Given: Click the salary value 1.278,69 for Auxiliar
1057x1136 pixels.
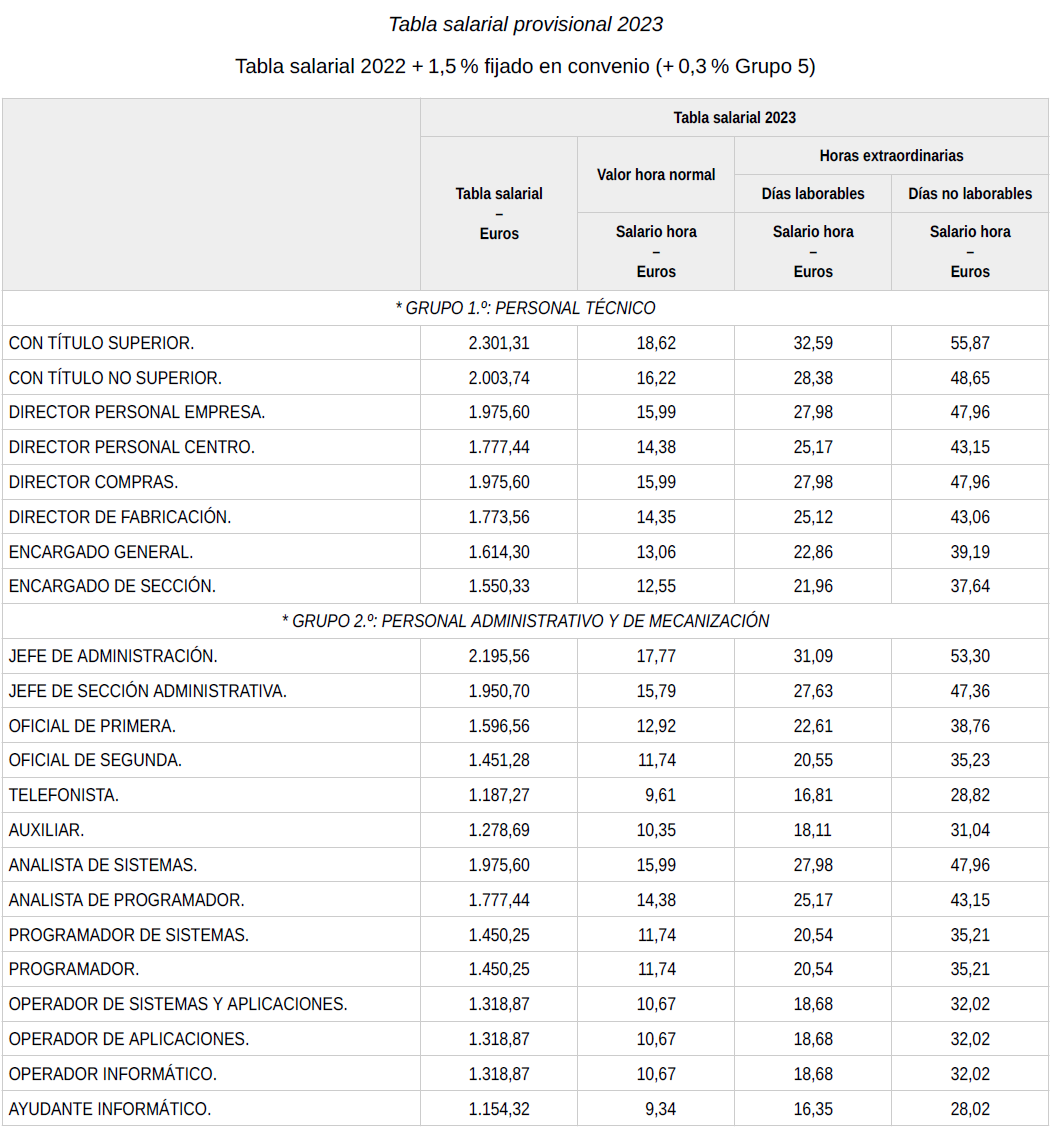Looking at the screenshot, I should coord(499,830).
